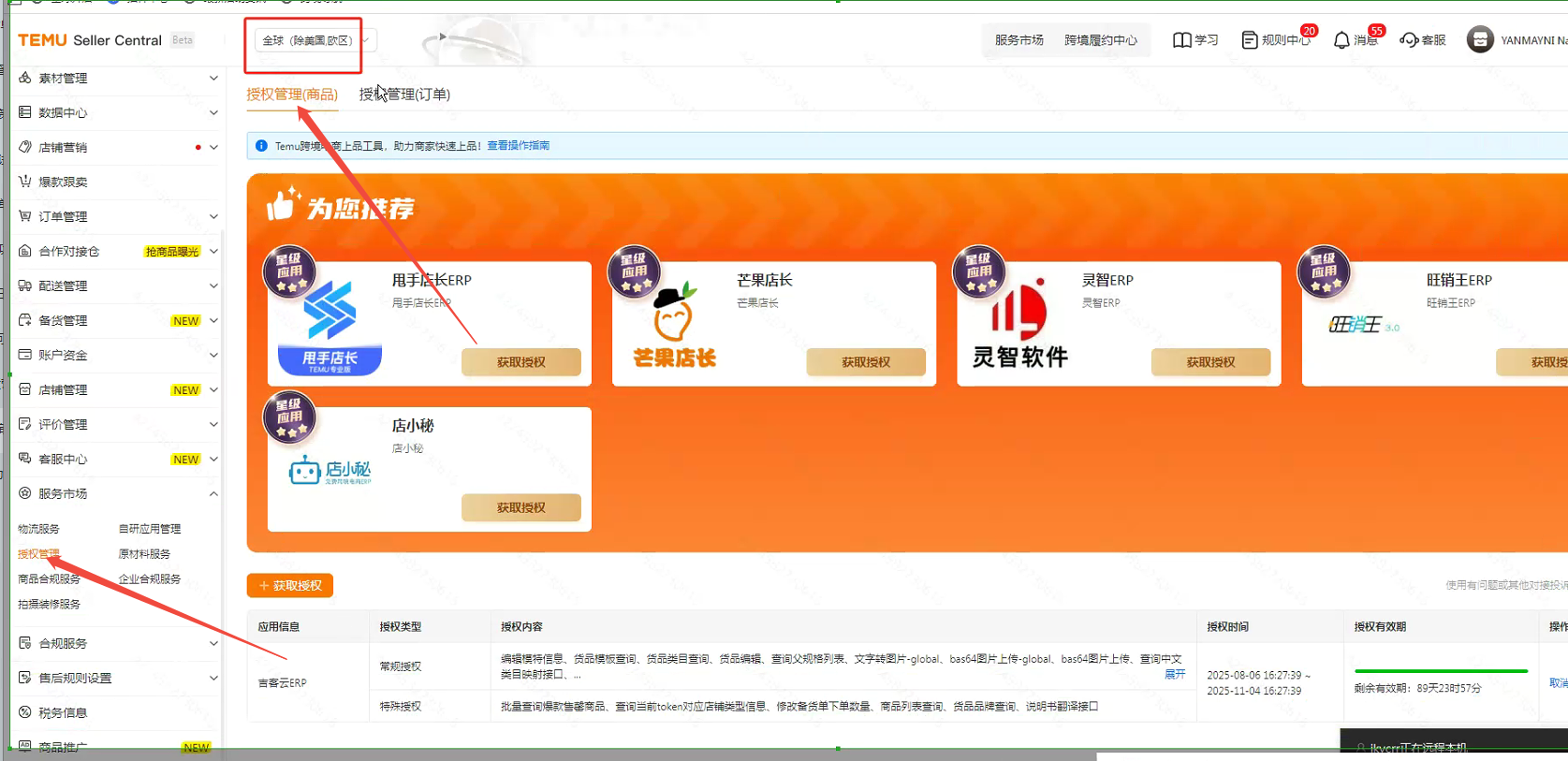Screen dimensions: 1568x761
Task: Open the 查看操作指南 link
Action: (x=518, y=146)
